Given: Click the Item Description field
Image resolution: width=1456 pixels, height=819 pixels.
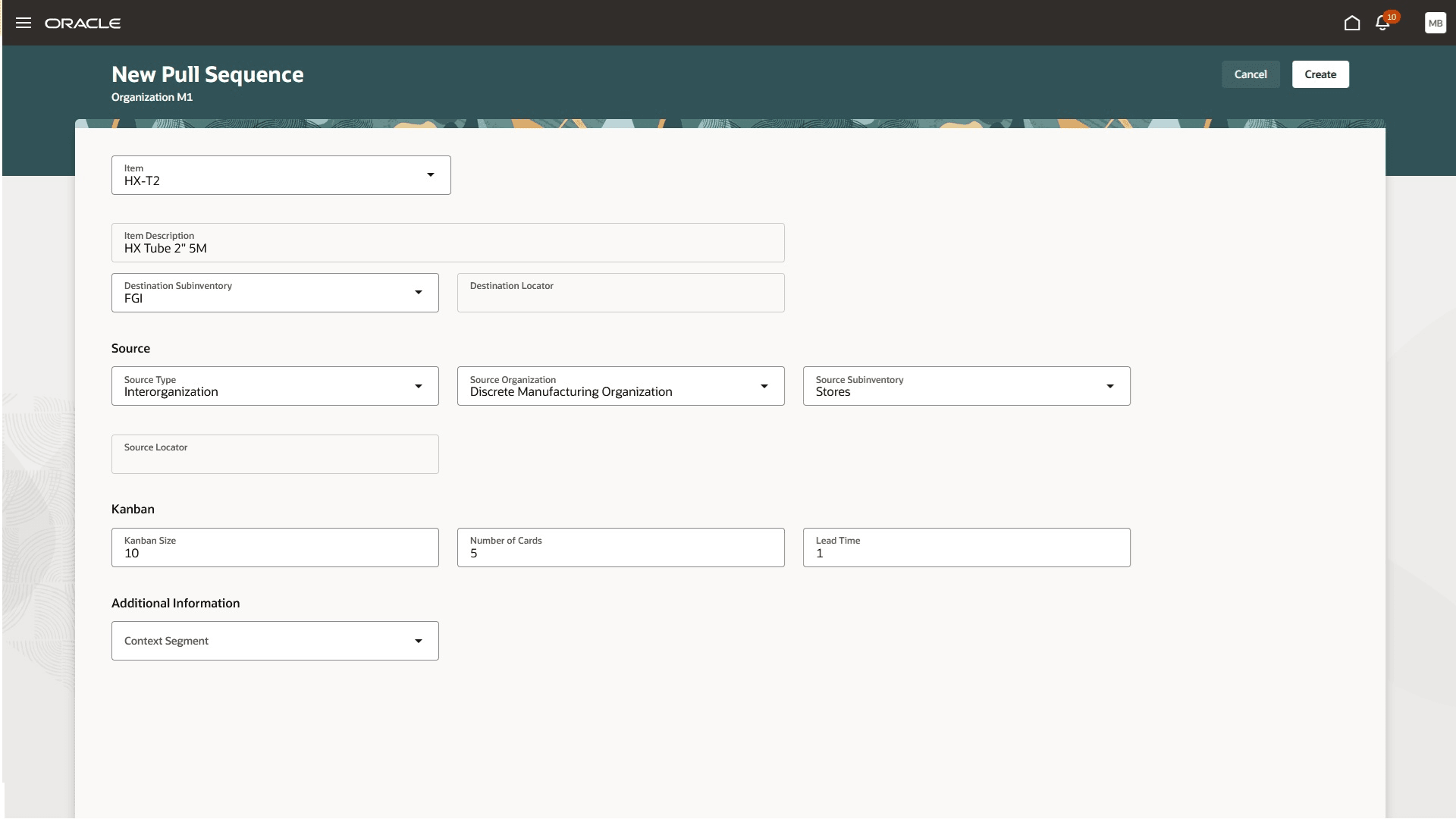Looking at the screenshot, I should click(447, 243).
